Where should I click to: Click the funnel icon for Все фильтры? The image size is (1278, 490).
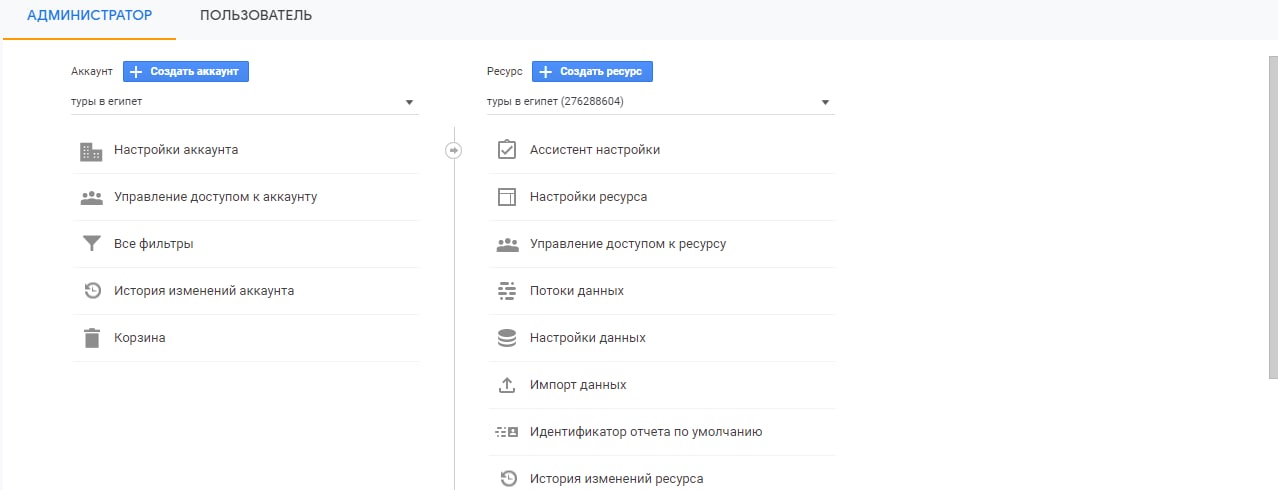pos(92,244)
